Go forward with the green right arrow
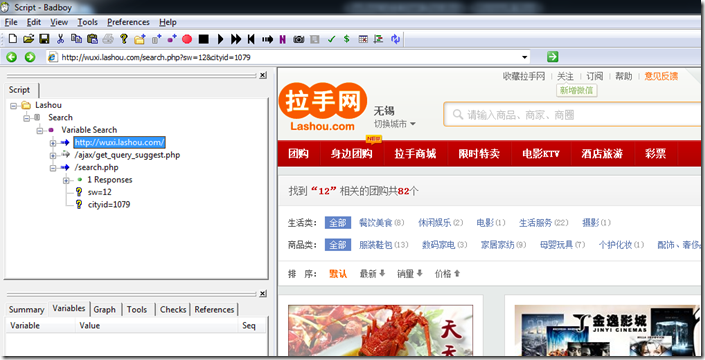This screenshot has height=360, width=705. click(30, 57)
